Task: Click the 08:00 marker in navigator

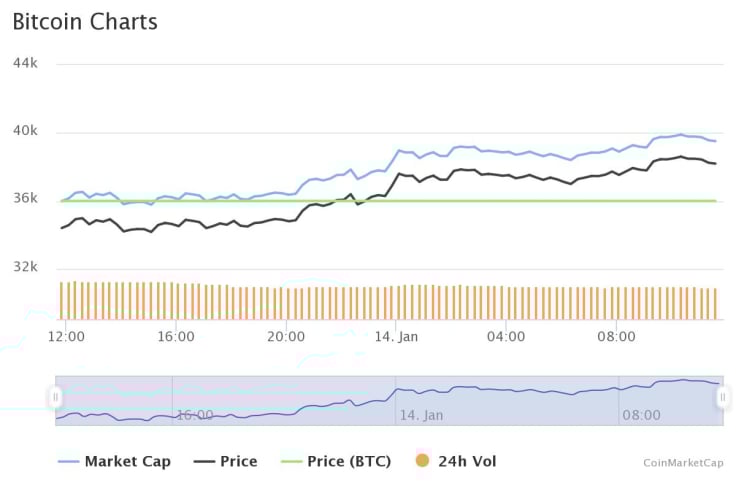Action: [x=641, y=415]
